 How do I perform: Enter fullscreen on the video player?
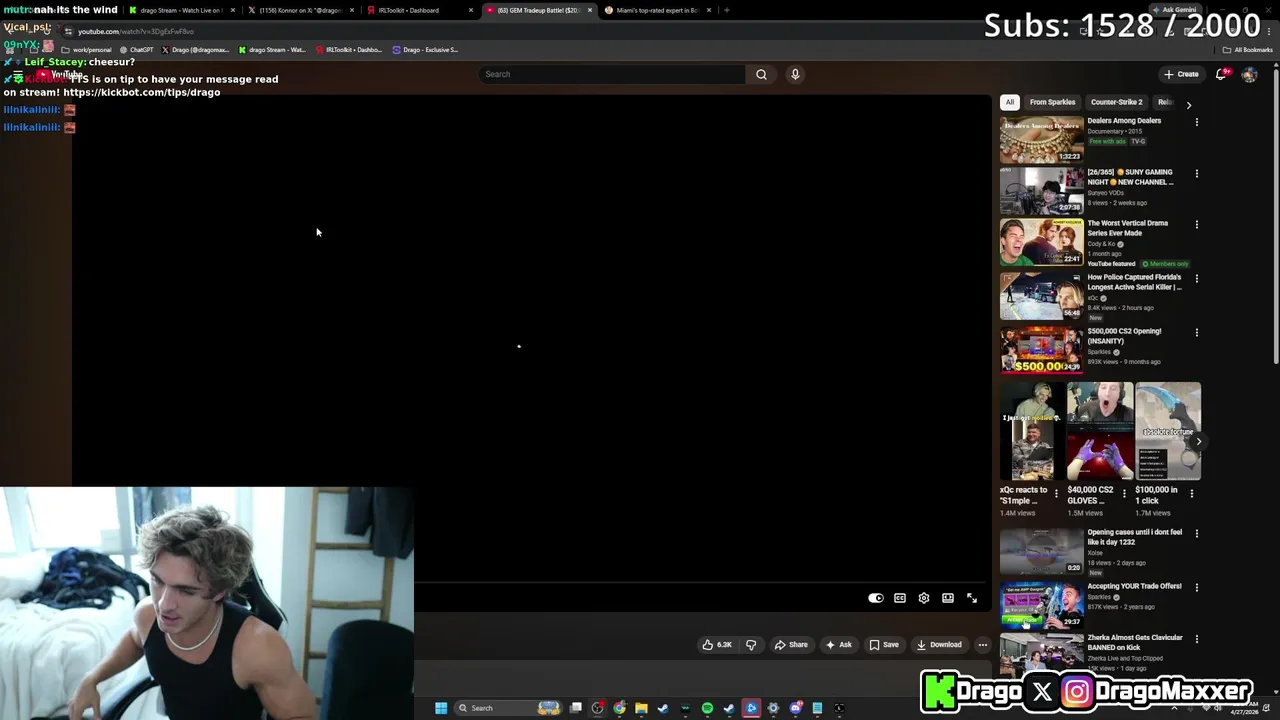(x=972, y=598)
